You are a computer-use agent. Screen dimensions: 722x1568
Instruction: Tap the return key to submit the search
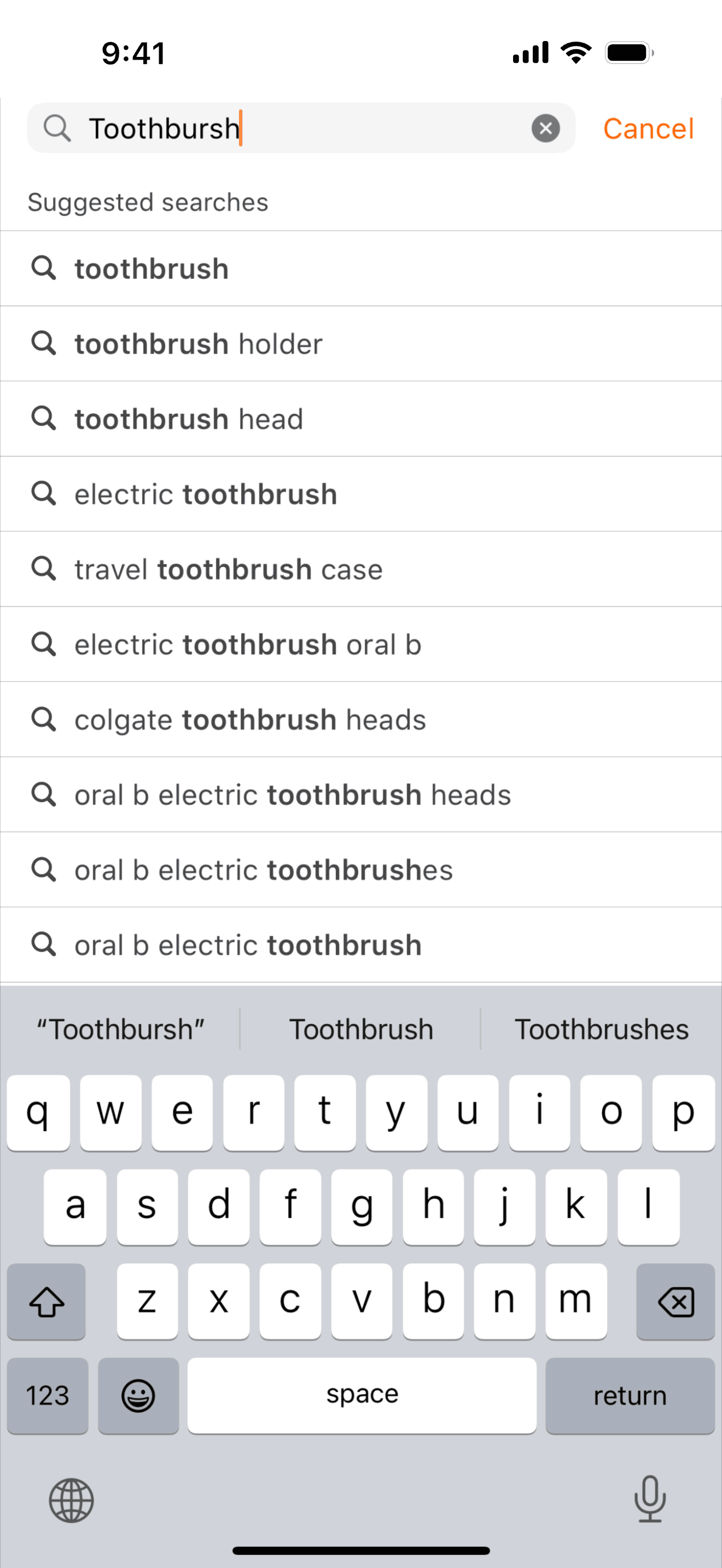[x=630, y=1396]
